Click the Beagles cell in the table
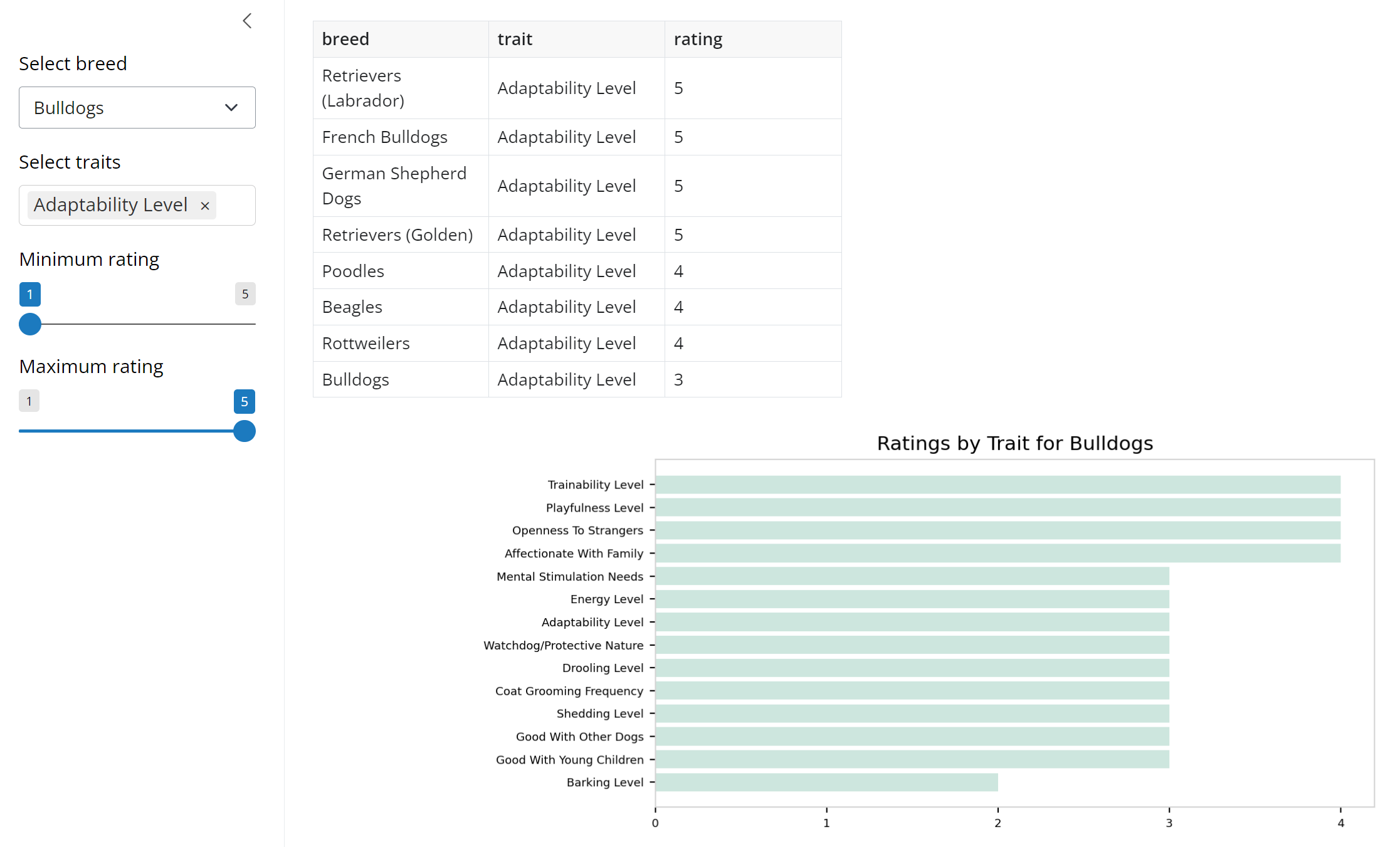Screen dimensions: 1400x847 (352, 307)
